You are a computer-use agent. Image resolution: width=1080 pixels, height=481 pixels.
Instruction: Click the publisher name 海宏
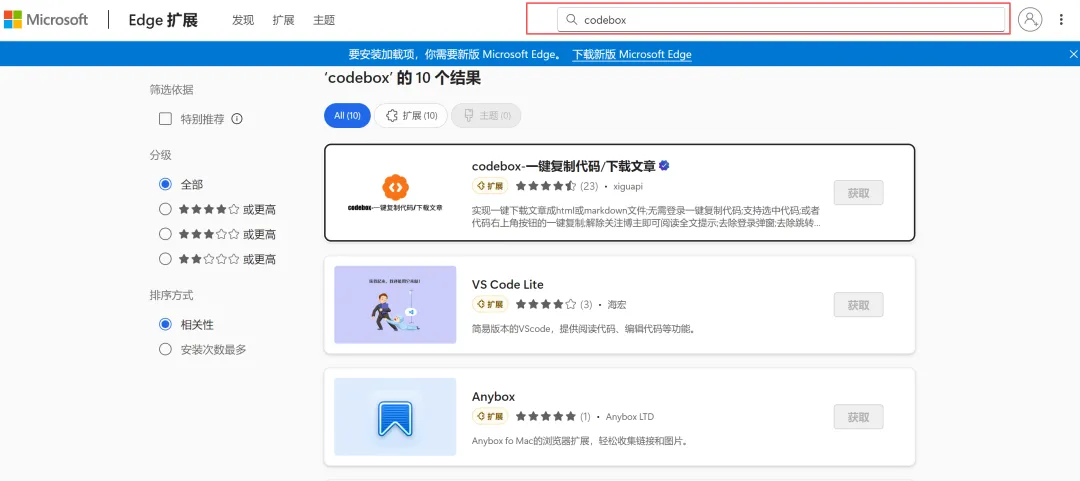point(616,304)
